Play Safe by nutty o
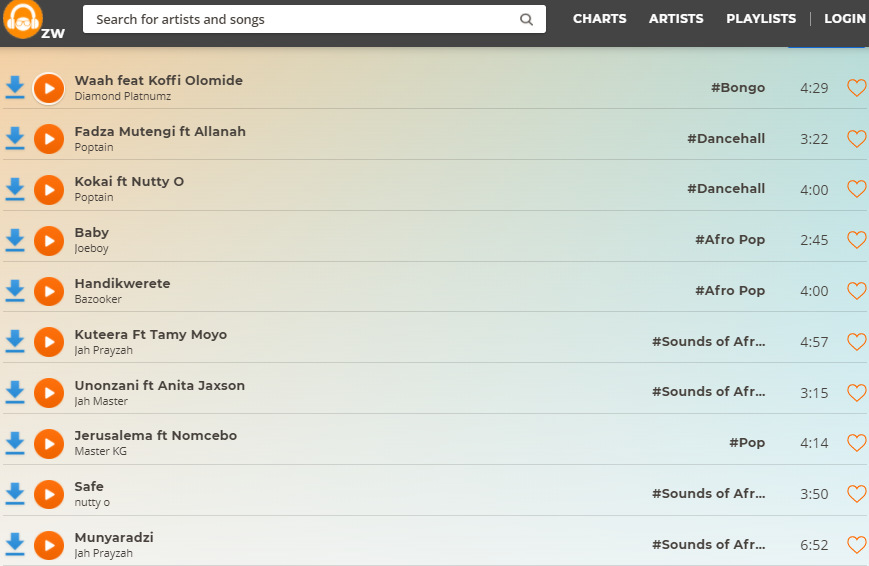The width and height of the screenshot is (869, 566). click(49, 494)
